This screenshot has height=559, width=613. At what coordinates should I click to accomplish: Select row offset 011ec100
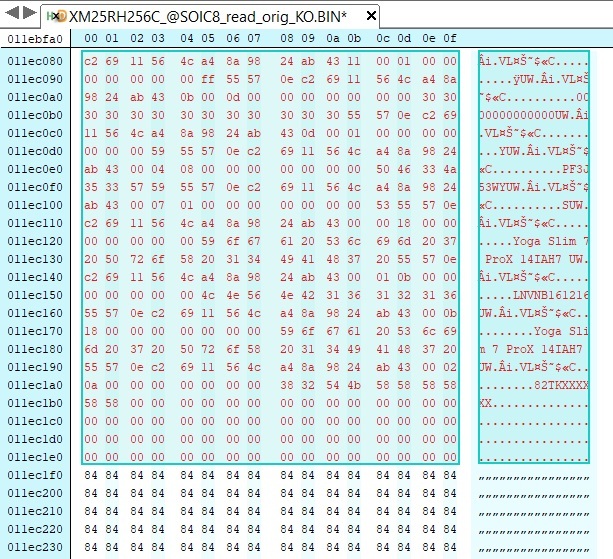(x=35, y=205)
